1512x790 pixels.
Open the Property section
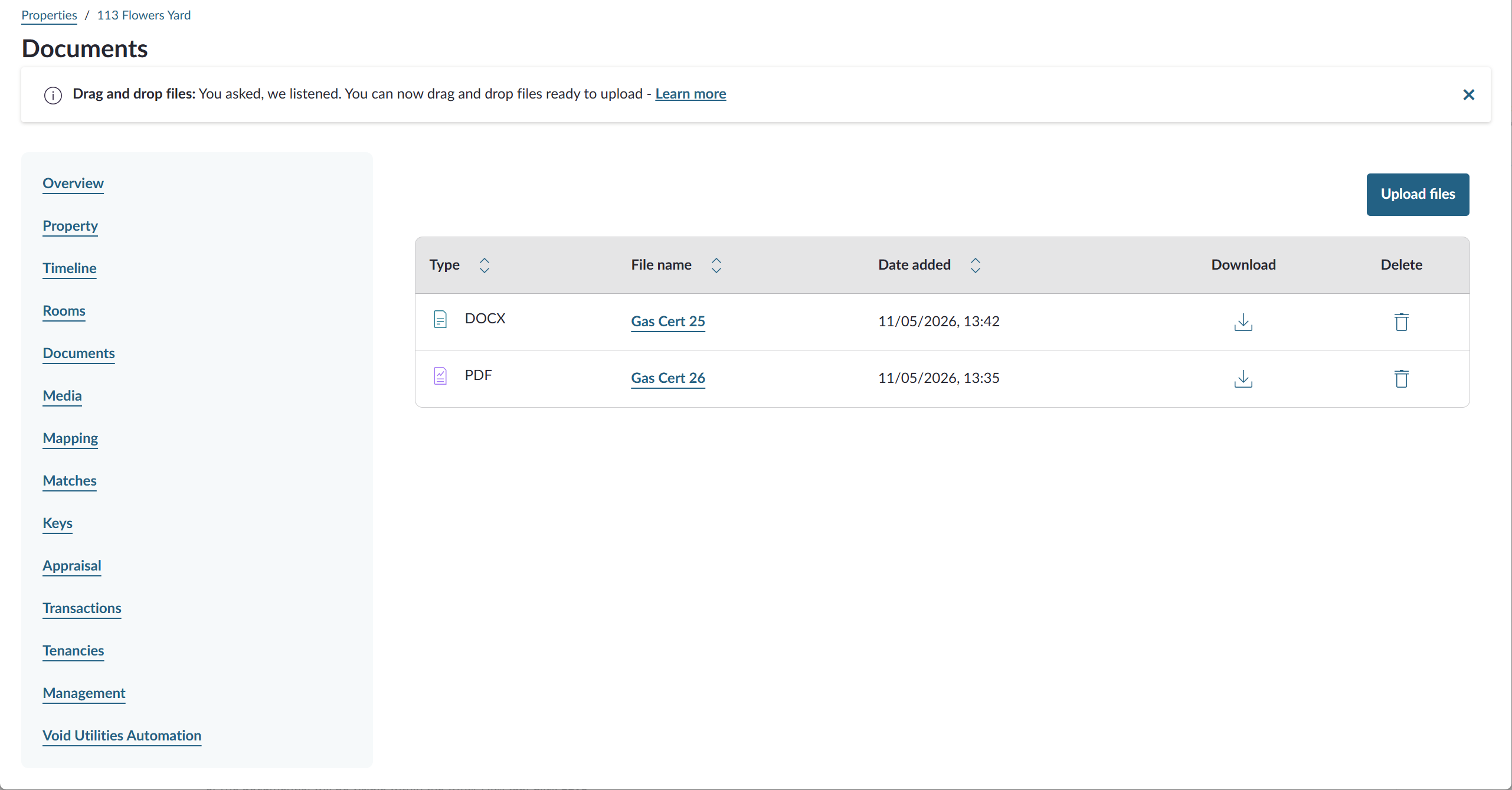coord(70,226)
